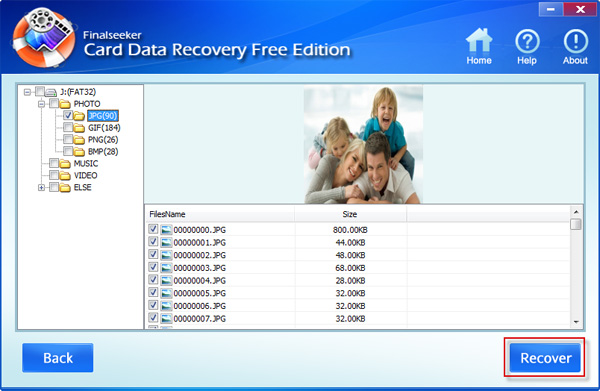Click the VIDEO folder icon
This screenshot has width=600, height=391.
click(x=65, y=176)
